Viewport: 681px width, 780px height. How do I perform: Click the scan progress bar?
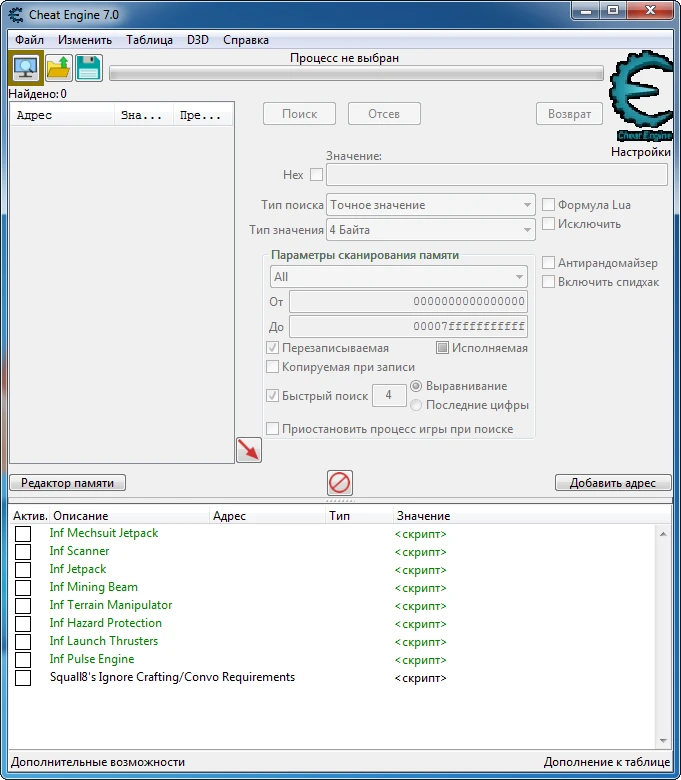pos(356,74)
